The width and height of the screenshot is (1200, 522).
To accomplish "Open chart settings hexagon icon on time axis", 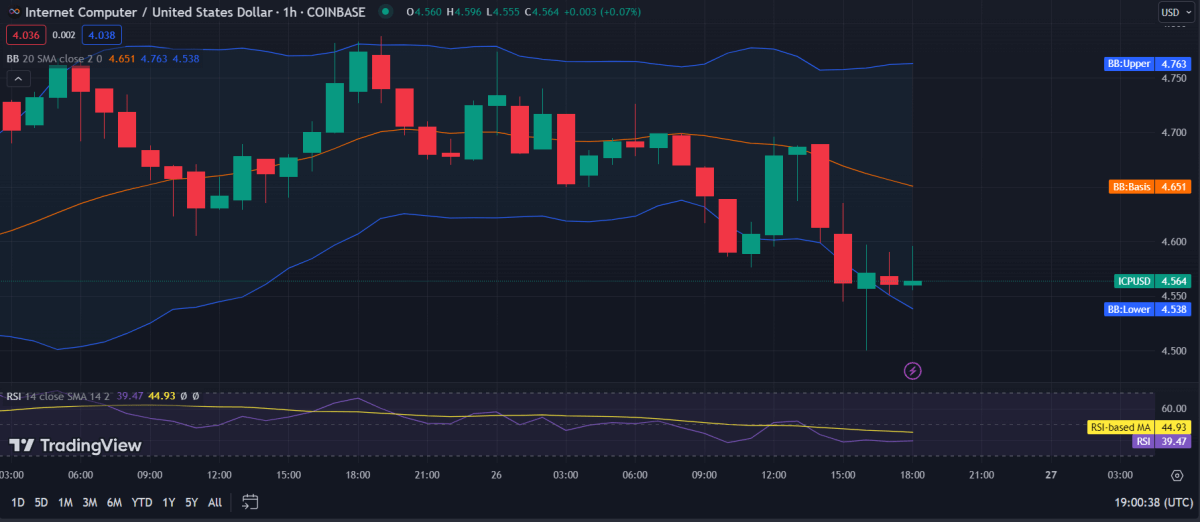I will [1177, 475].
